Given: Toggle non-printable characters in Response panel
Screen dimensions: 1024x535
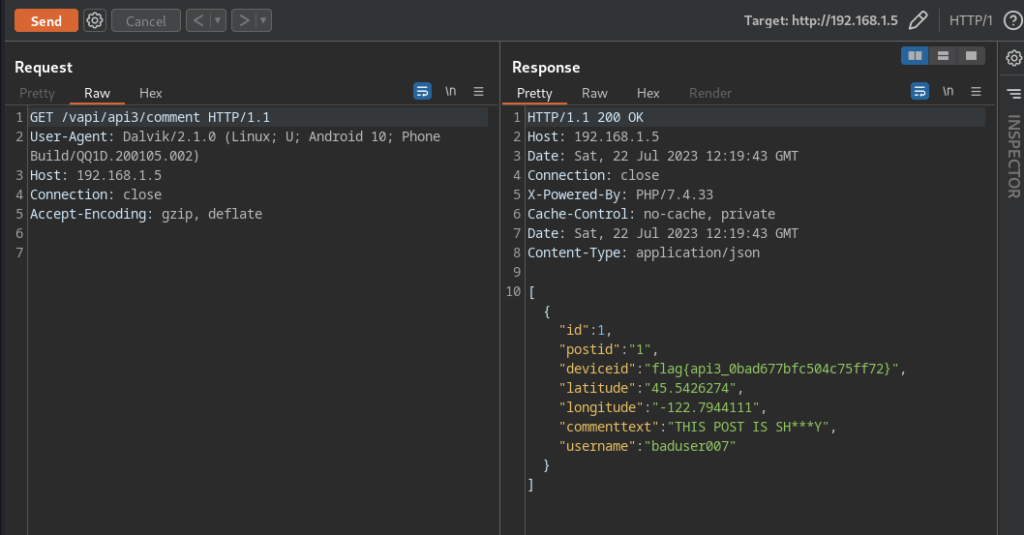Looking at the screenshot, I should pos(948,91).
